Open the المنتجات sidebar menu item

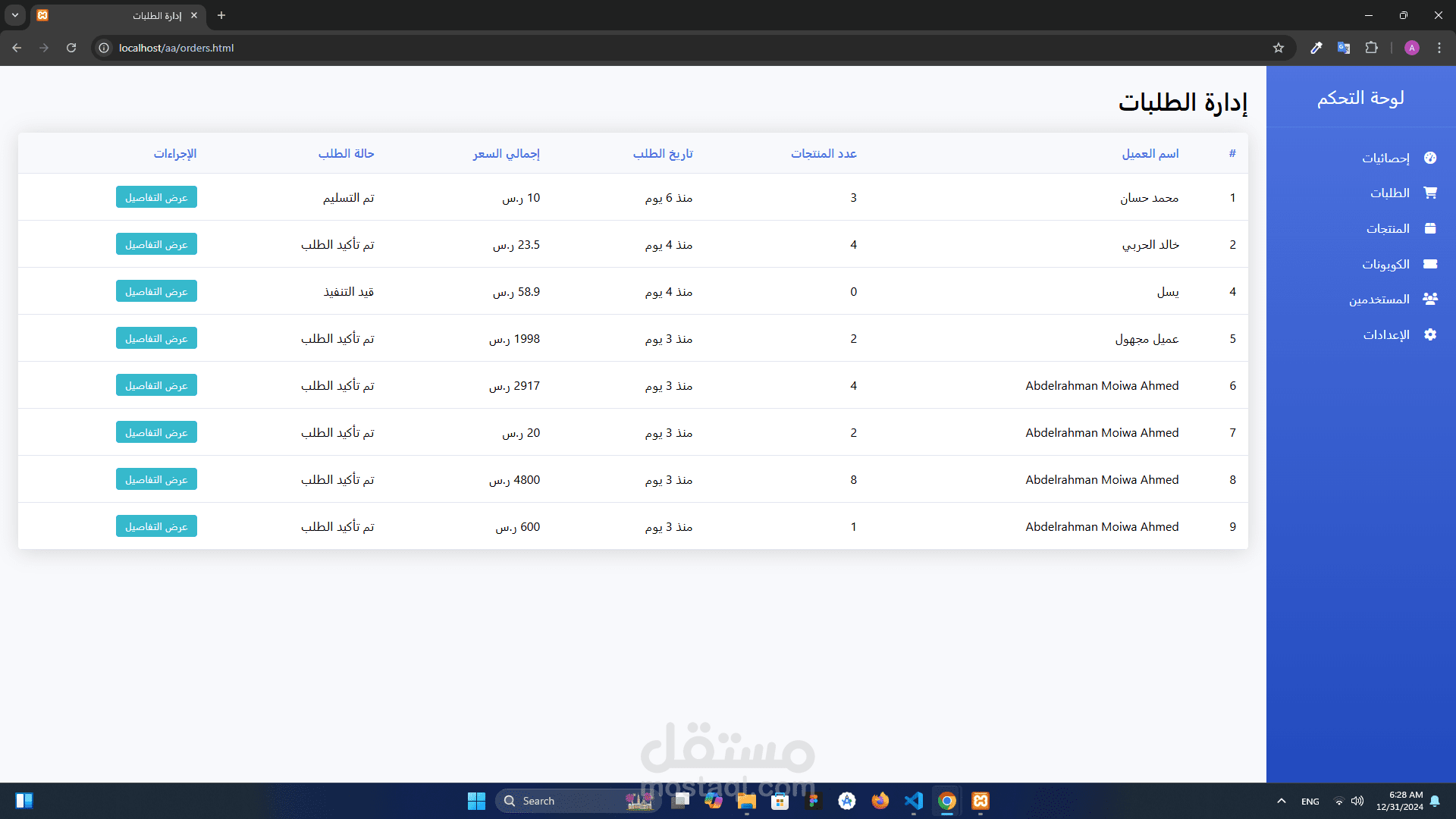(x=1388, y=228)
